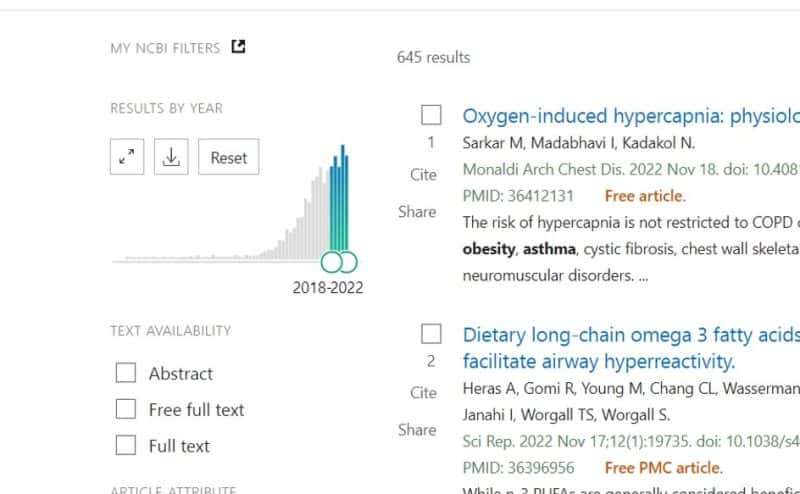Reset the year range filter

coord(228,157)
